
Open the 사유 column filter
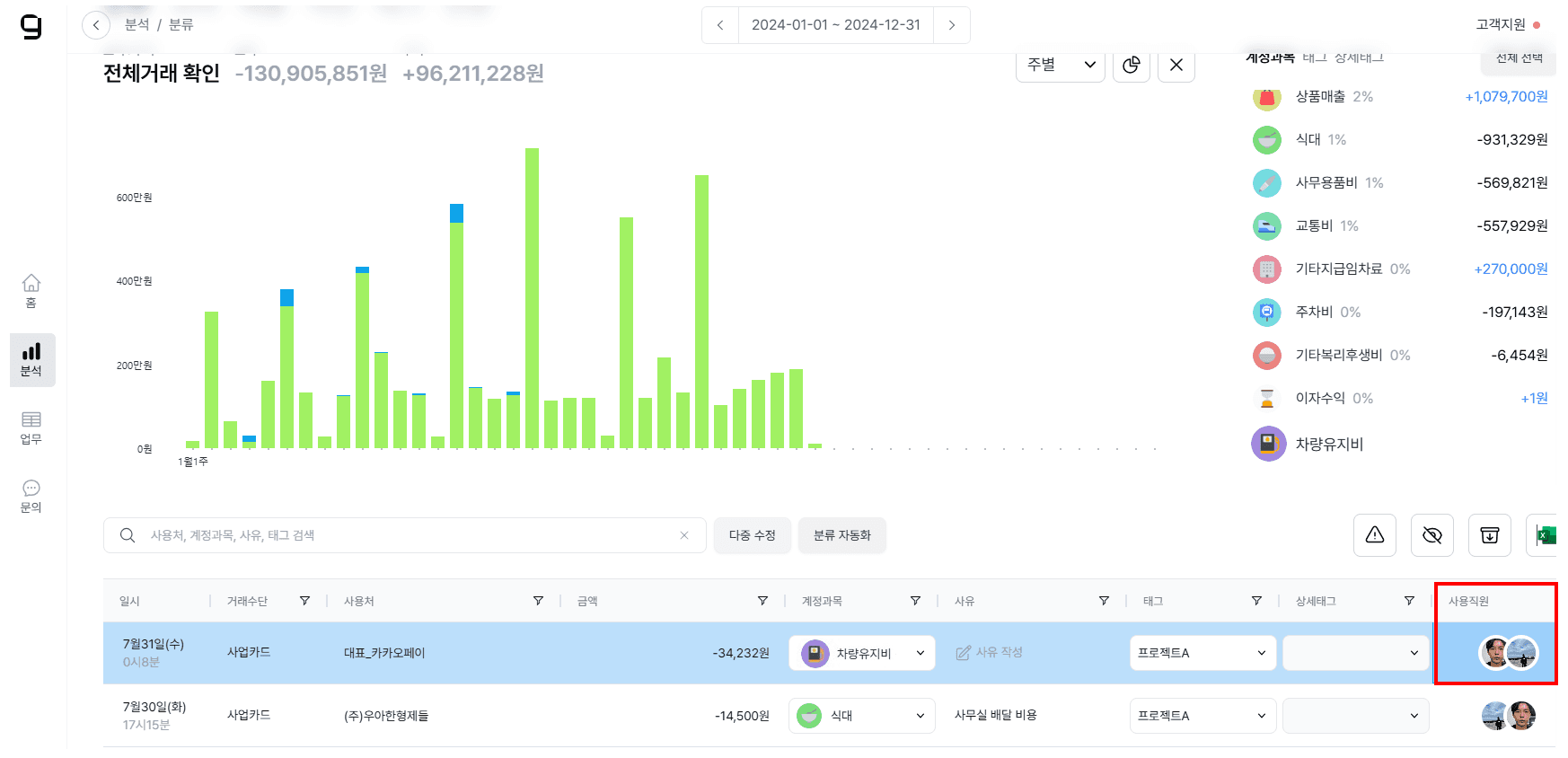pyautogui.click(x=1104, y=601)
